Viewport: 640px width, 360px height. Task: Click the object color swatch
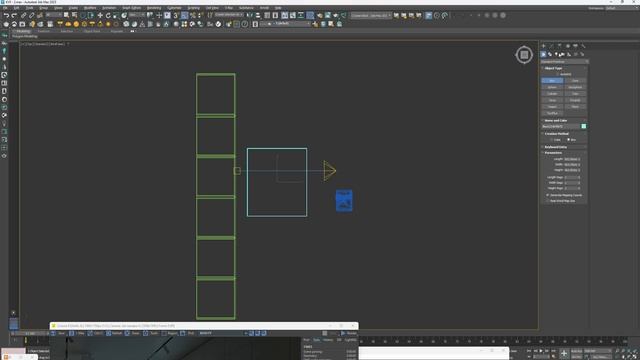584,126
